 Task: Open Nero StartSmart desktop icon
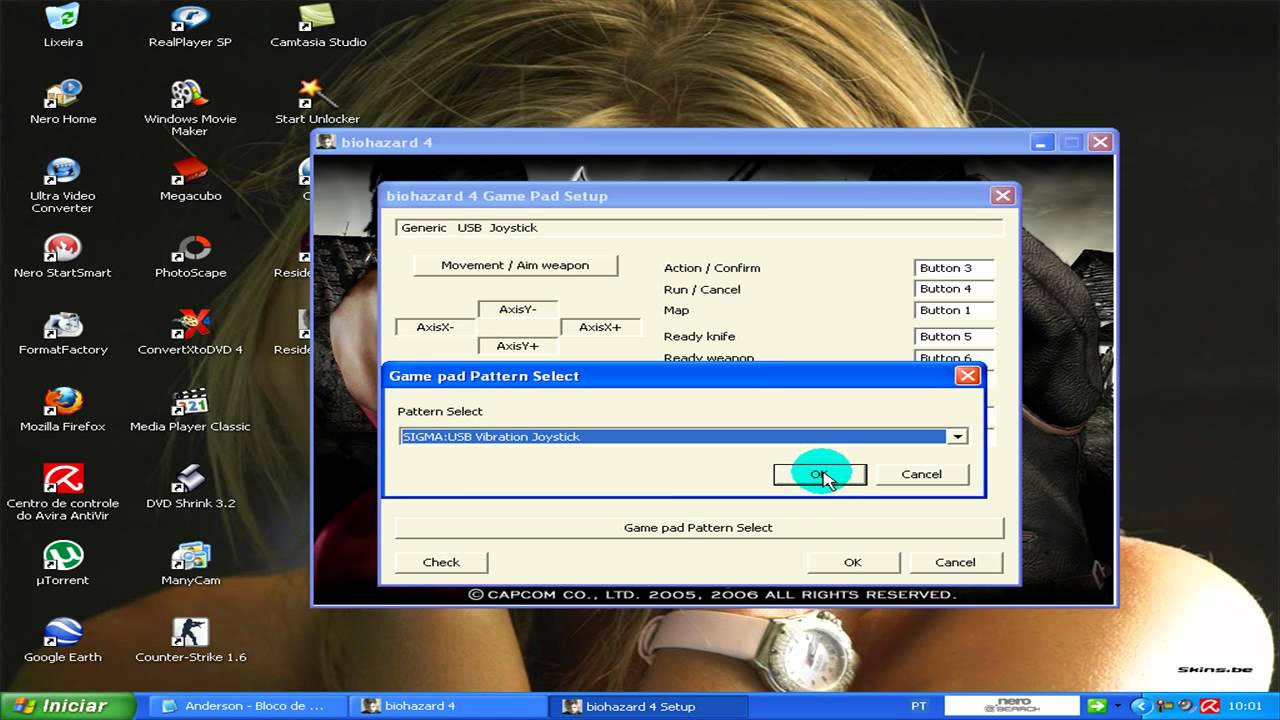tap(63, 257)
